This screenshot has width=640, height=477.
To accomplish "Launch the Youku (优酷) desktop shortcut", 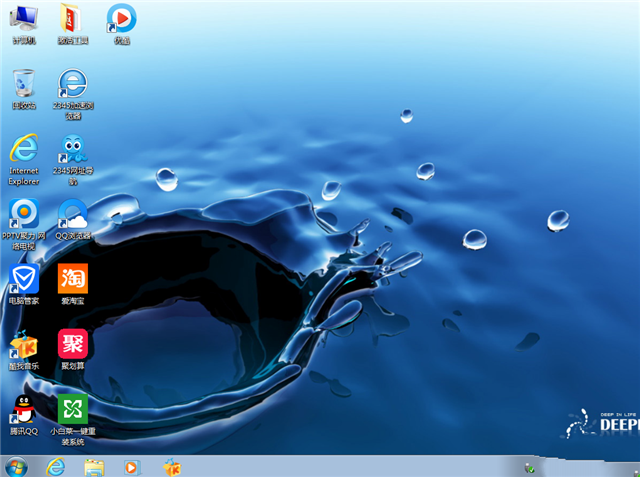I will pos(121,19).
